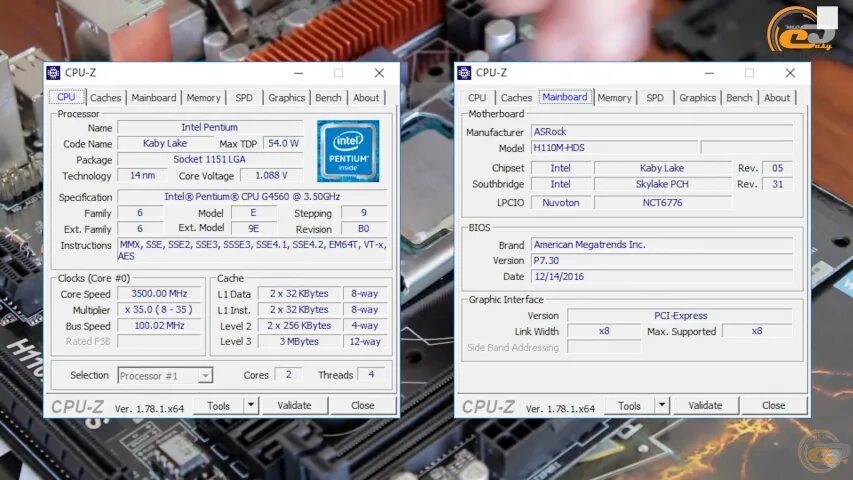Click the Link Width value x8
The image size is (853, 480).
[x=604, y=331]
